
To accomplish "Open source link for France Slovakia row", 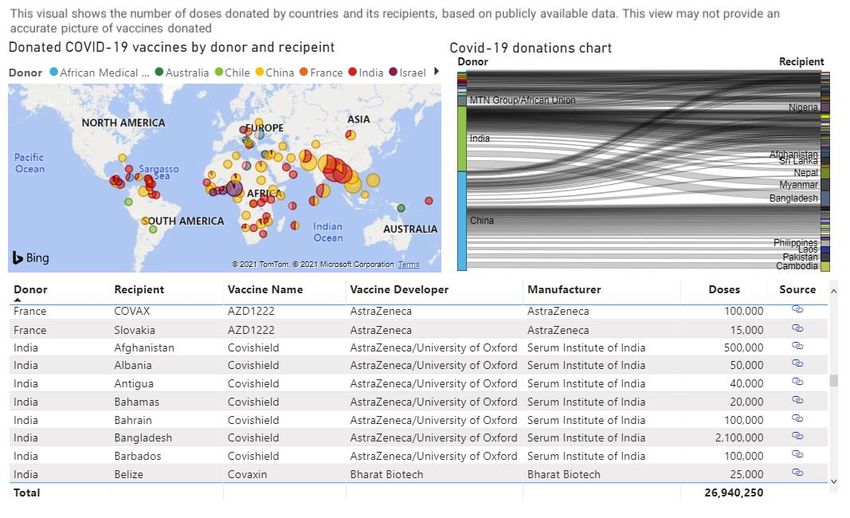I will (x=797, y=328).
